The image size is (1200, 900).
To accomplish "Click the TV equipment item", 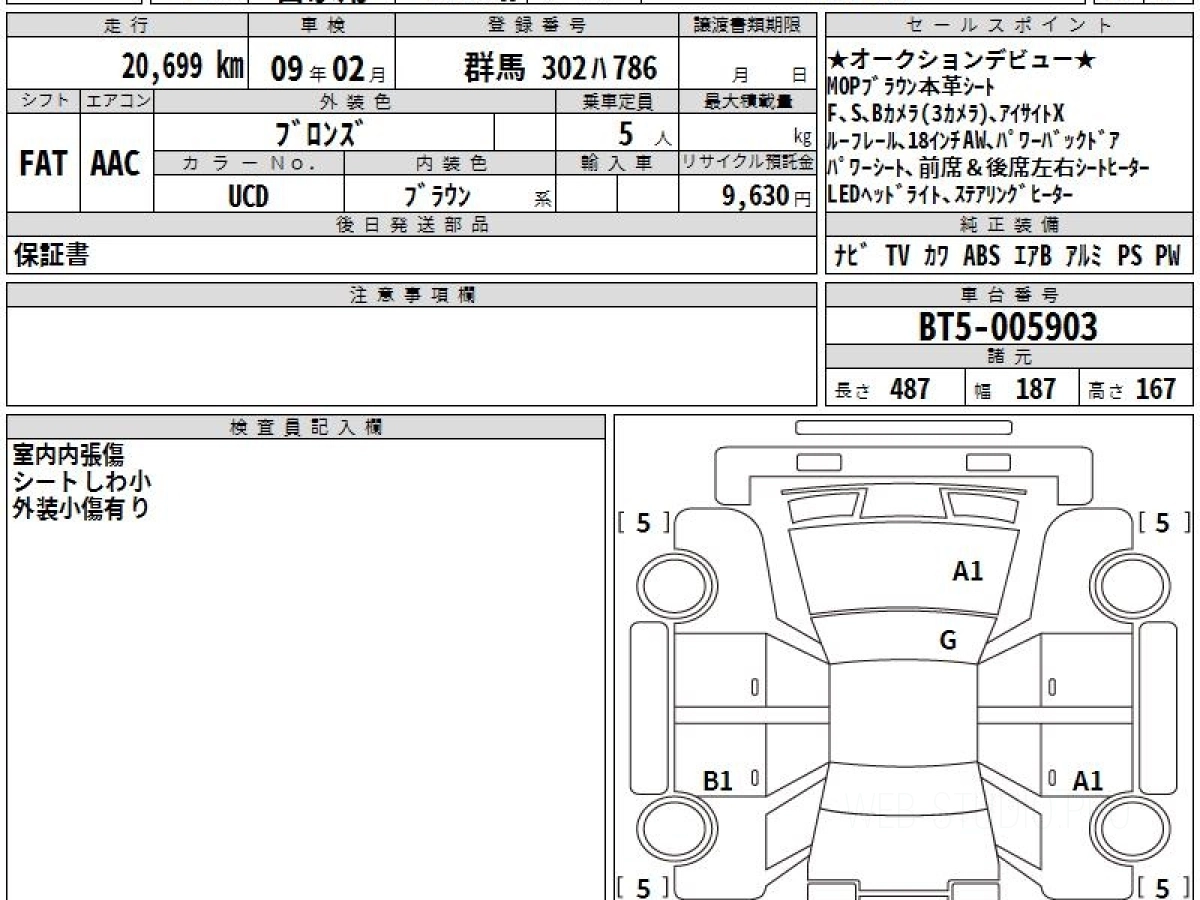I will [x=897, y=256].
